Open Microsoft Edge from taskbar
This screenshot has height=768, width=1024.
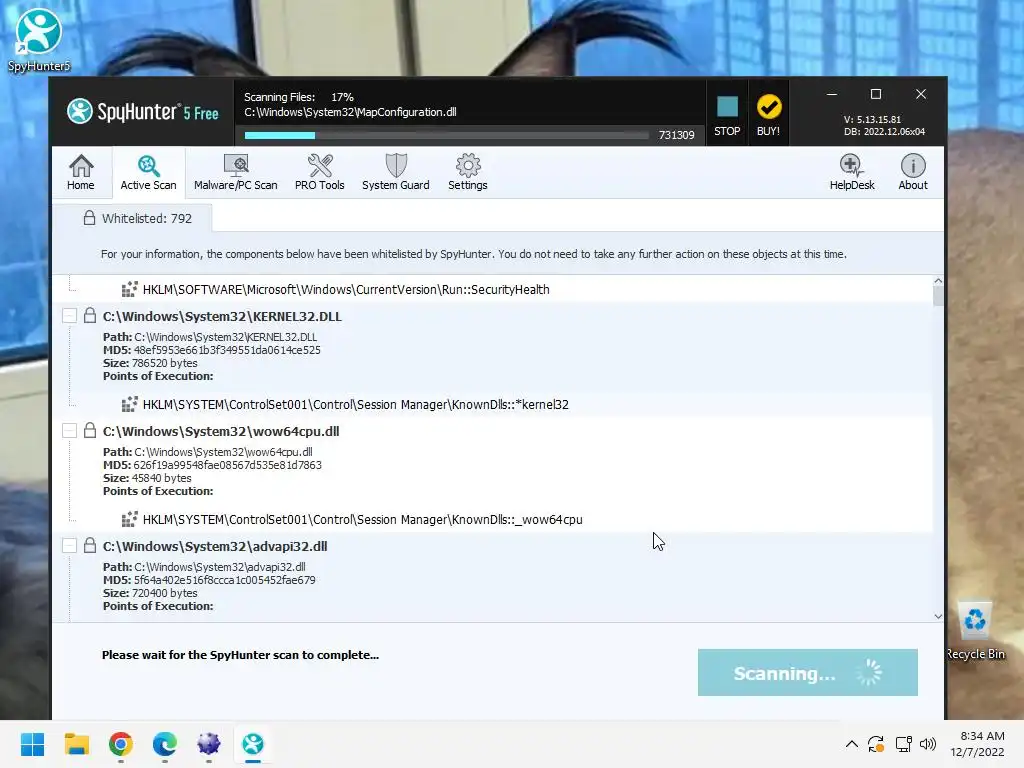(165, 744)
